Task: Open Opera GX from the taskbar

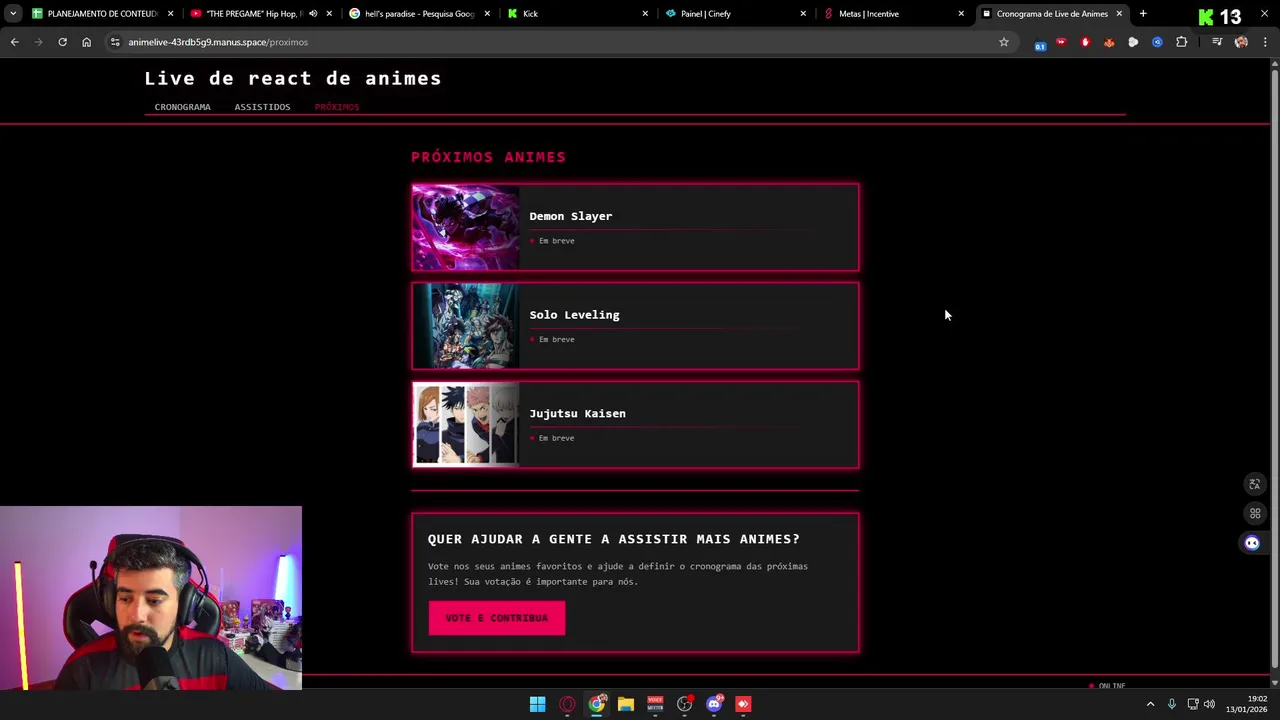Action: click(x=567, y=704)
